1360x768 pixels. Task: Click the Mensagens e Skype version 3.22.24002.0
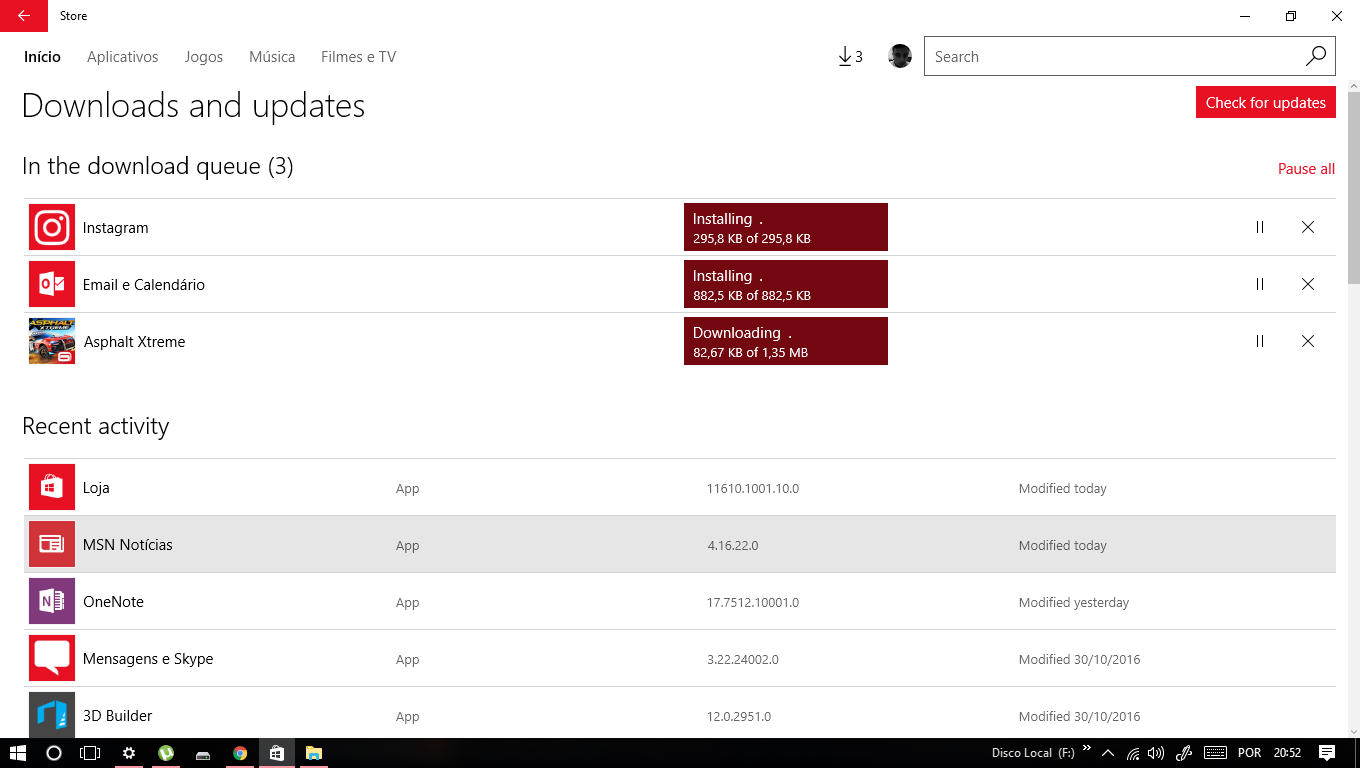tap(743, 660)
